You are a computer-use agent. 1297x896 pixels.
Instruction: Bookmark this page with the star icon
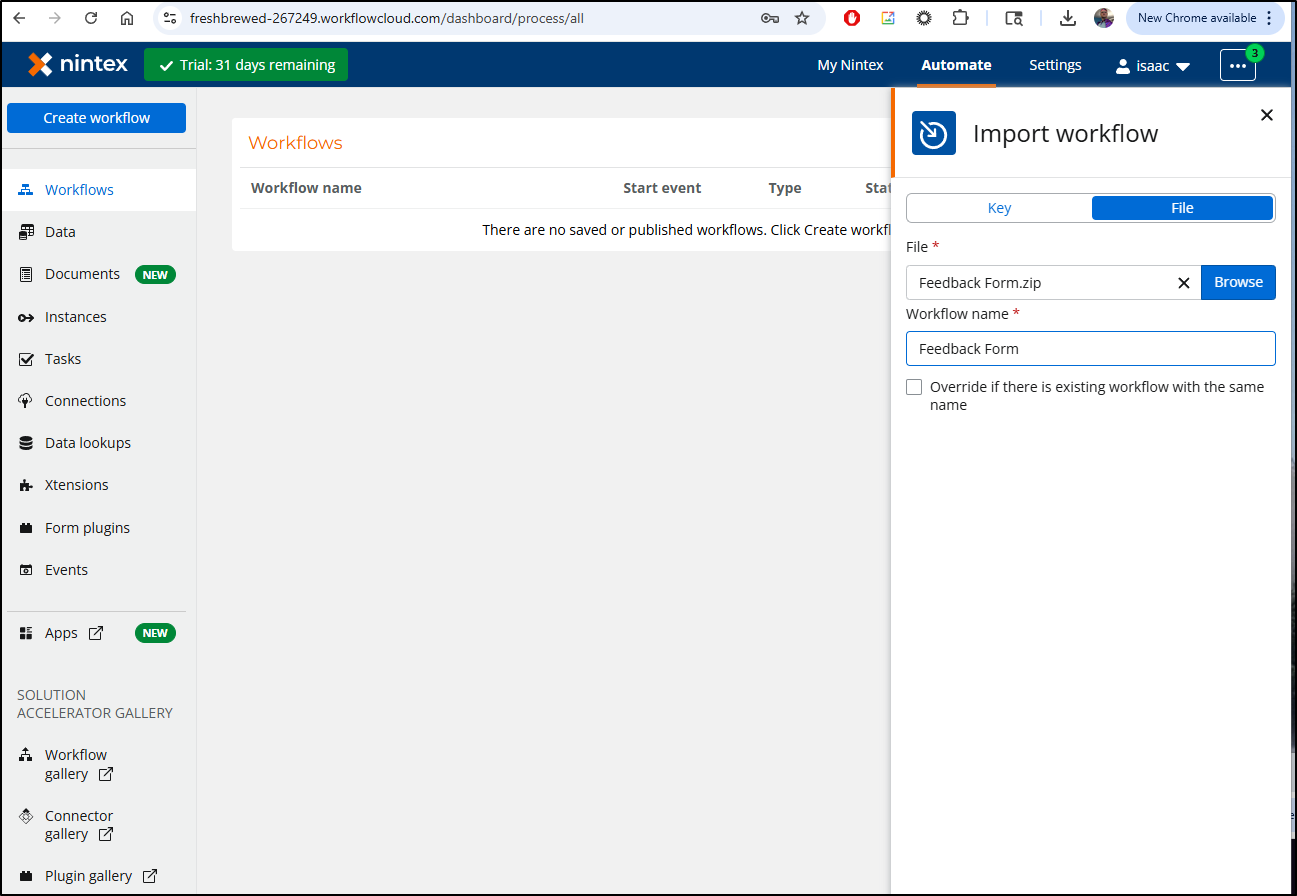[x=802, y=18]
